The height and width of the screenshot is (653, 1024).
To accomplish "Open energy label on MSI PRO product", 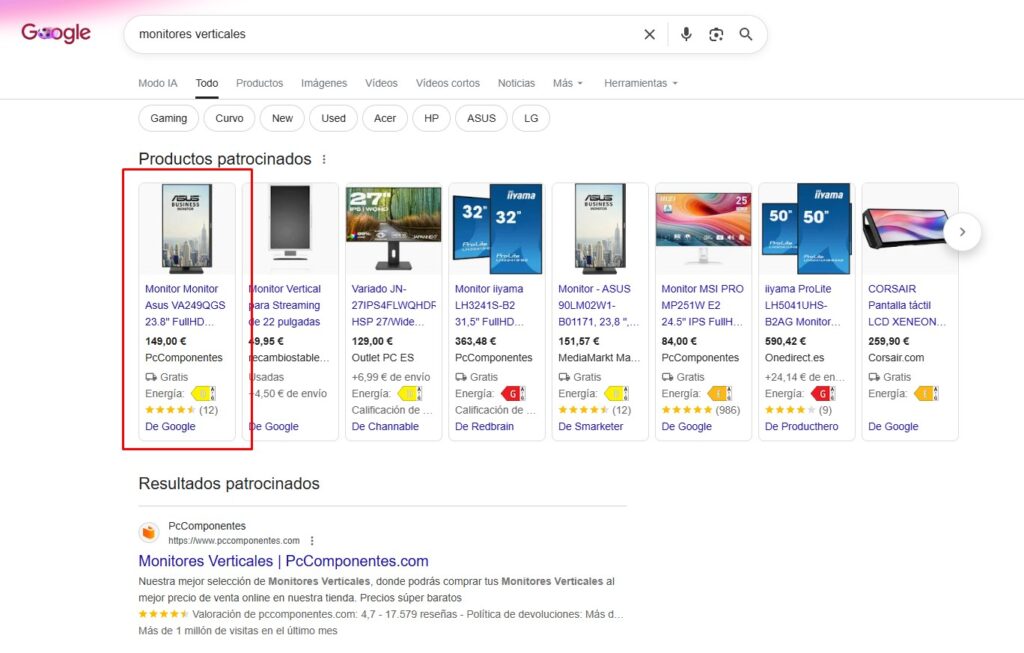I will [720, 394].
